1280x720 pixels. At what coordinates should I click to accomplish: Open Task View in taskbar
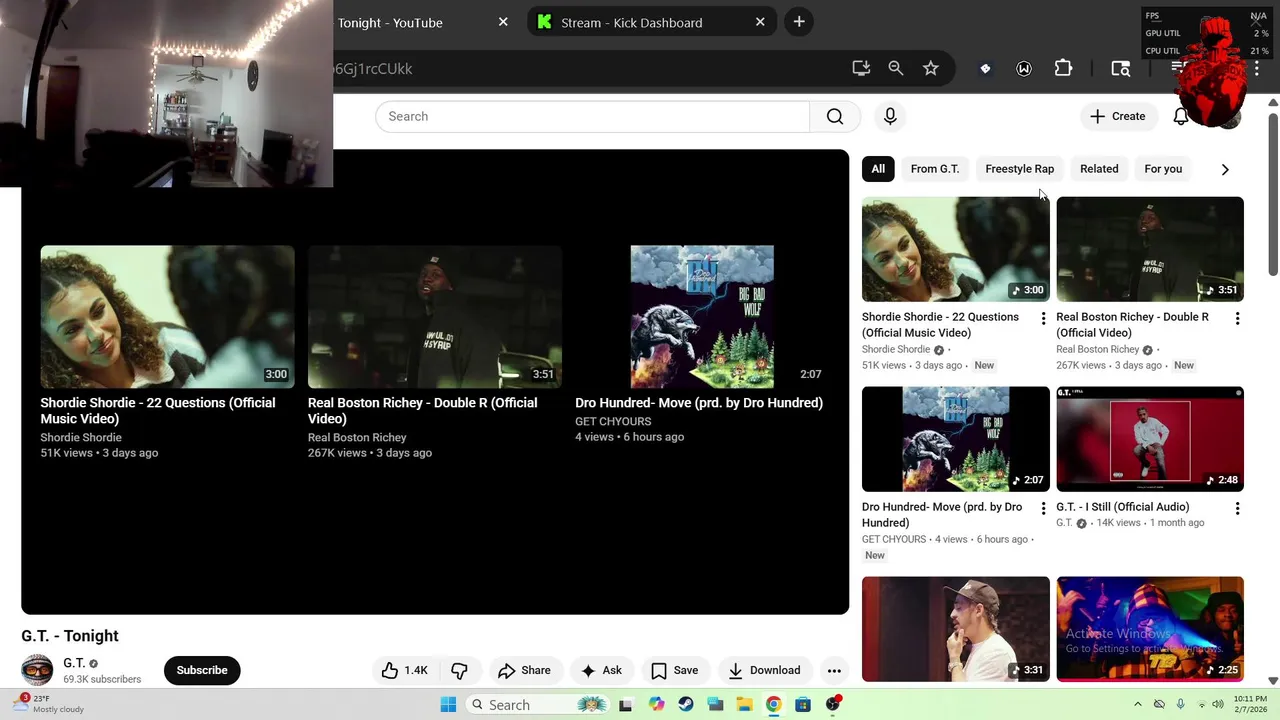tap(626, 705)
